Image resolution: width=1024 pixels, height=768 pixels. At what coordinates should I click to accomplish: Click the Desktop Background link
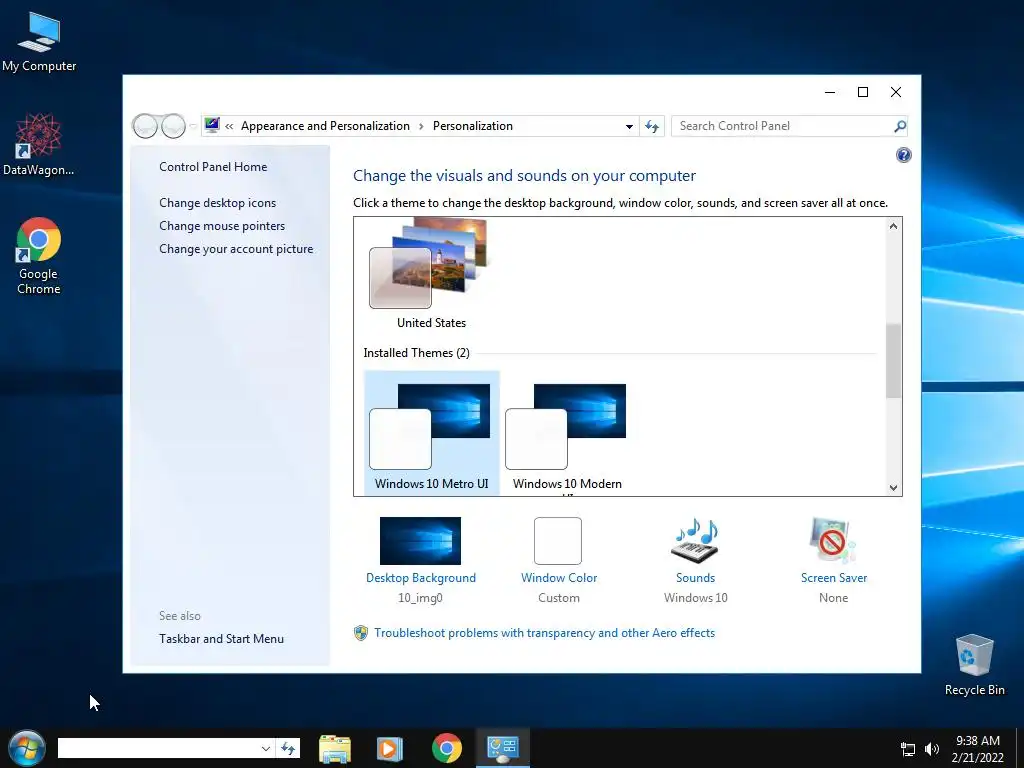click(x=421, y=578)
